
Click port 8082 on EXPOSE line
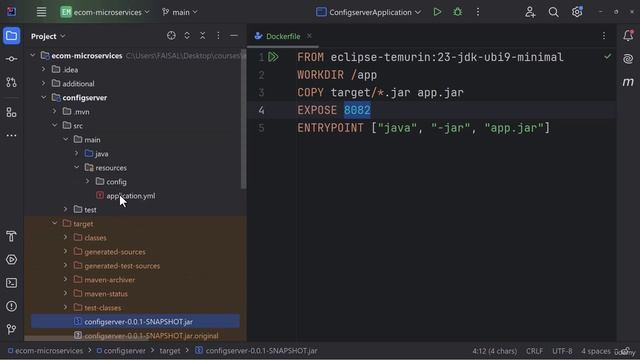357,110
